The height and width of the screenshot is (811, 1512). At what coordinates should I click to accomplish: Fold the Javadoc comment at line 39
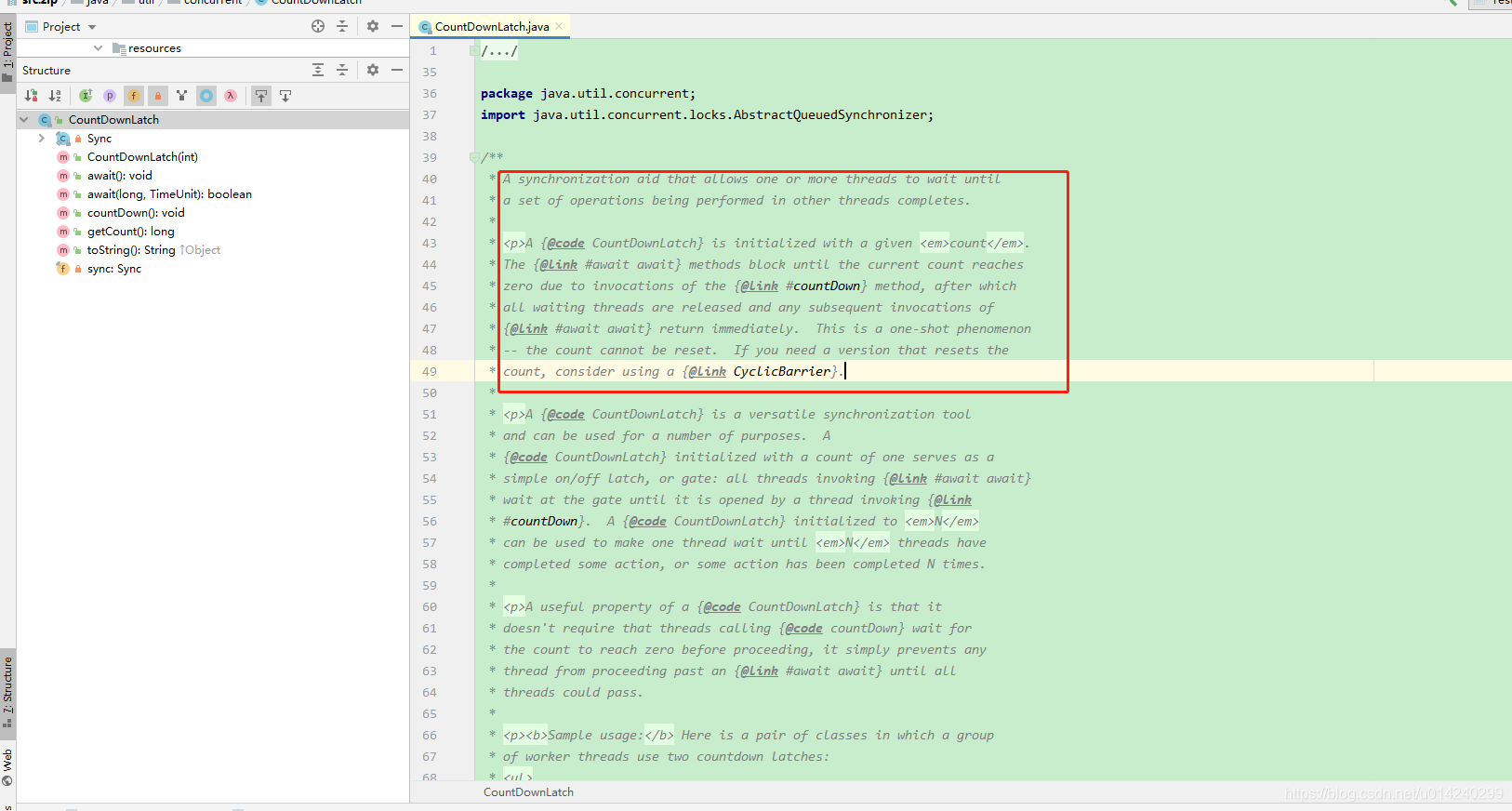pos(474,157)
